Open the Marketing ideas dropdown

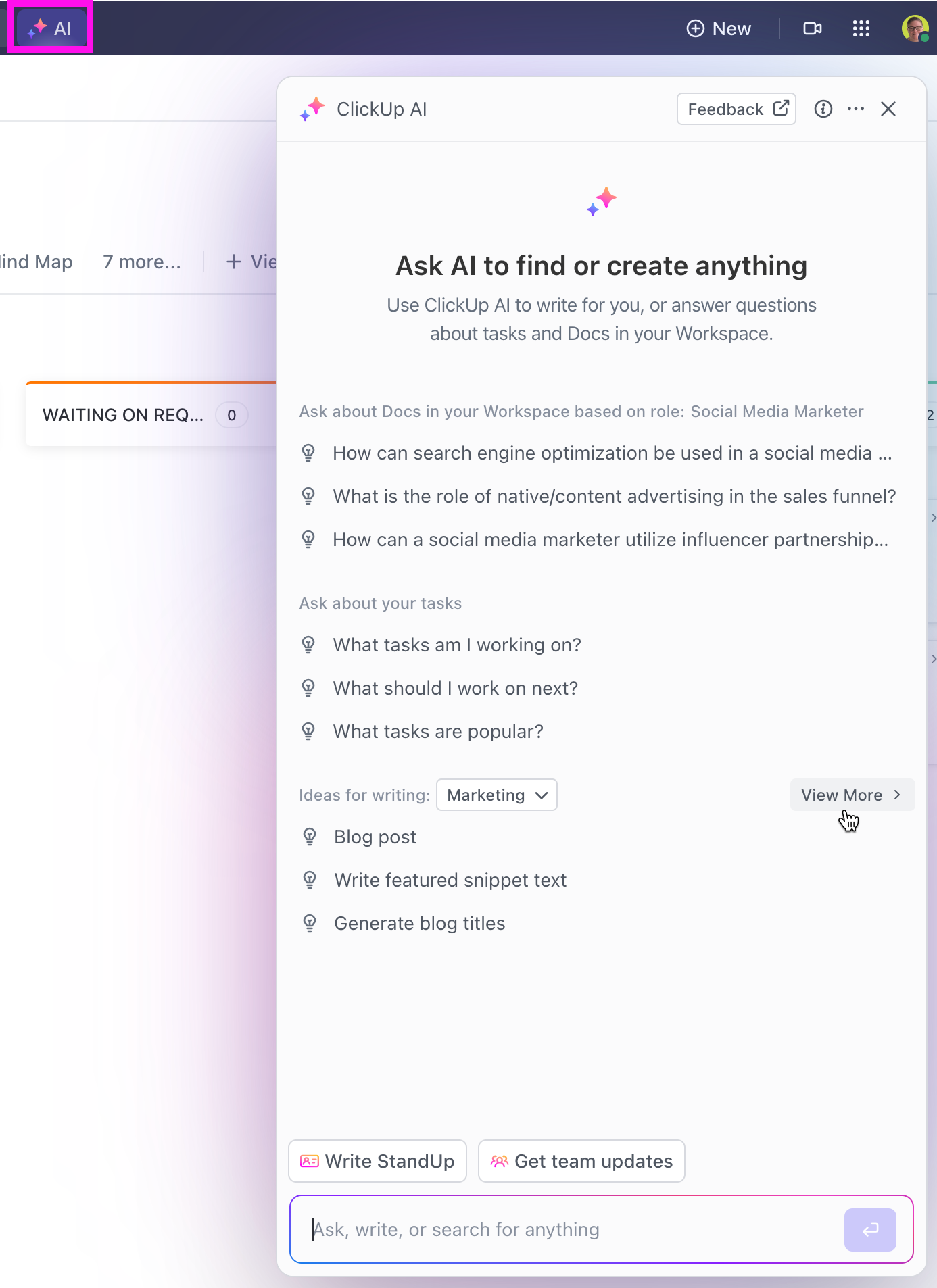496,795
